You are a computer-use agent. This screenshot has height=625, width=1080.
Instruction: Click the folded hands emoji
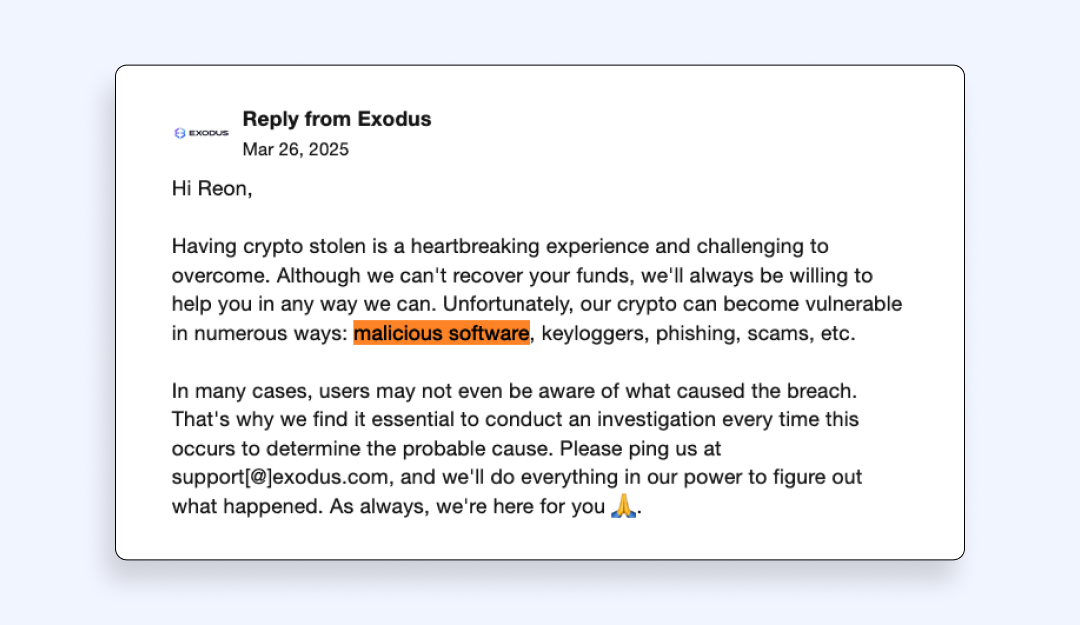click(x=623, y=506)
